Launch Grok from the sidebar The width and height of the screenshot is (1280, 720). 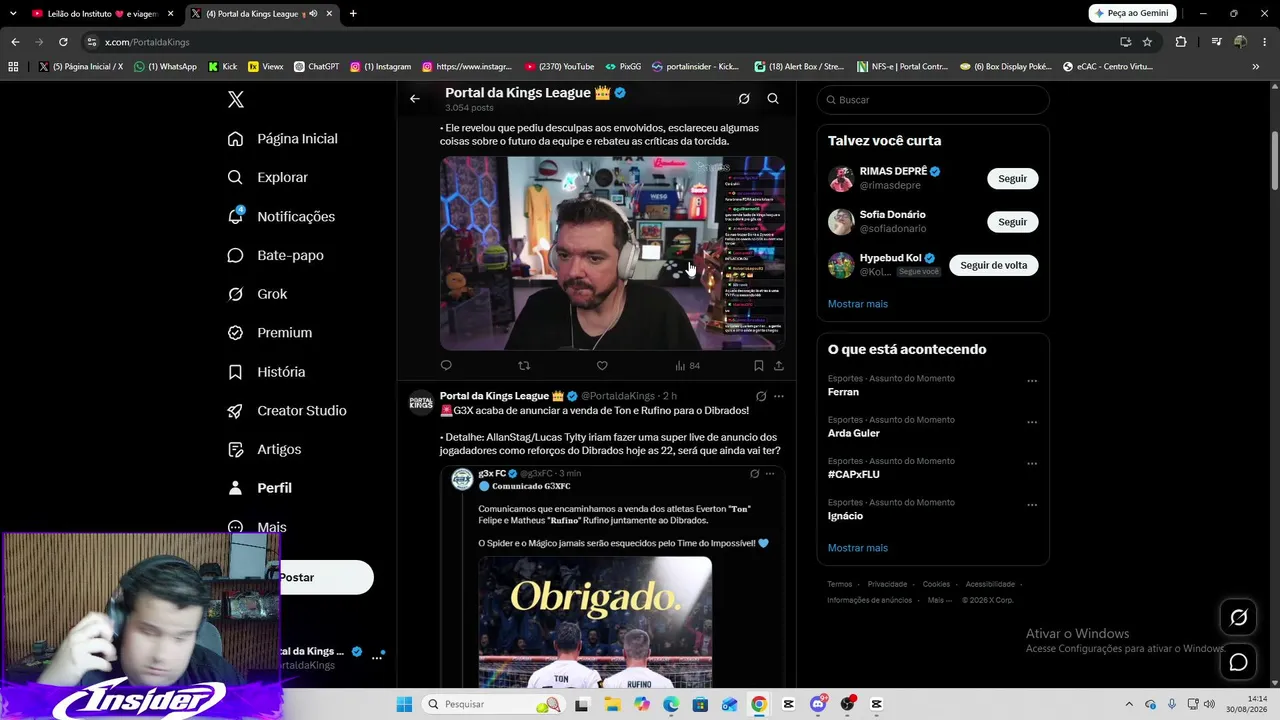[257, 295]
